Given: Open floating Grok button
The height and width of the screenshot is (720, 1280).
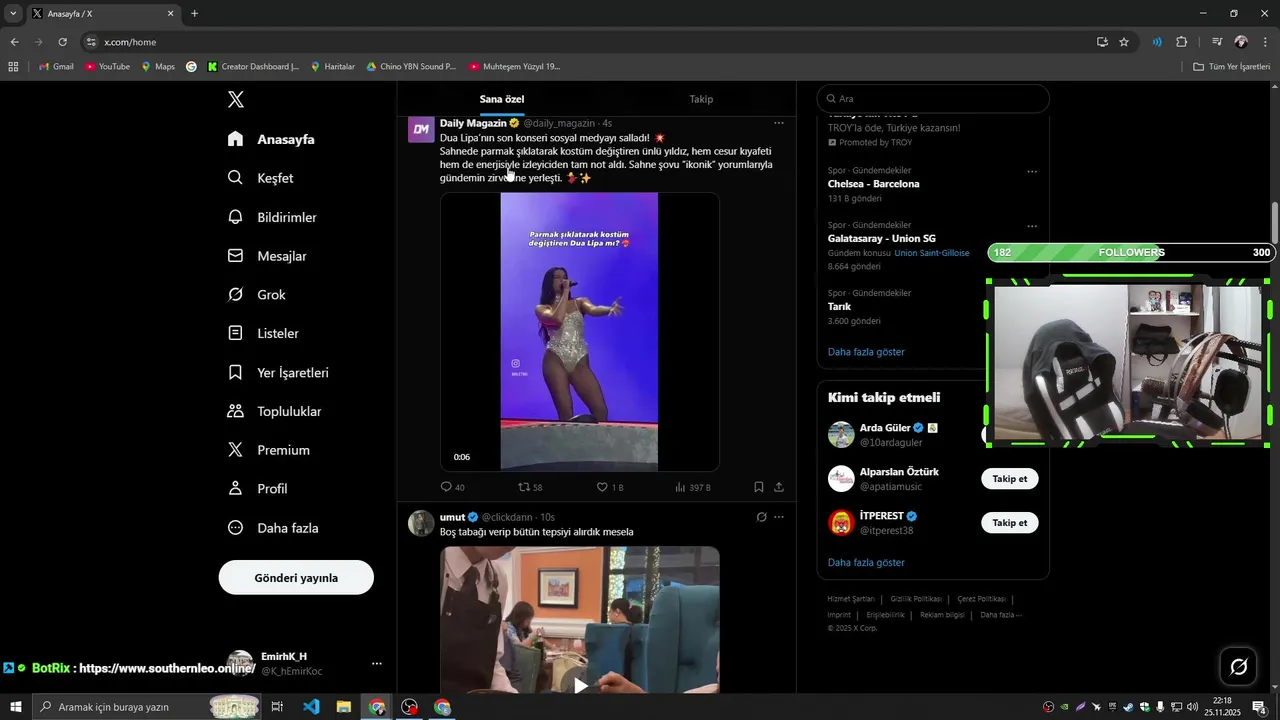Looking at the screenshot, I should [1238, 667].
